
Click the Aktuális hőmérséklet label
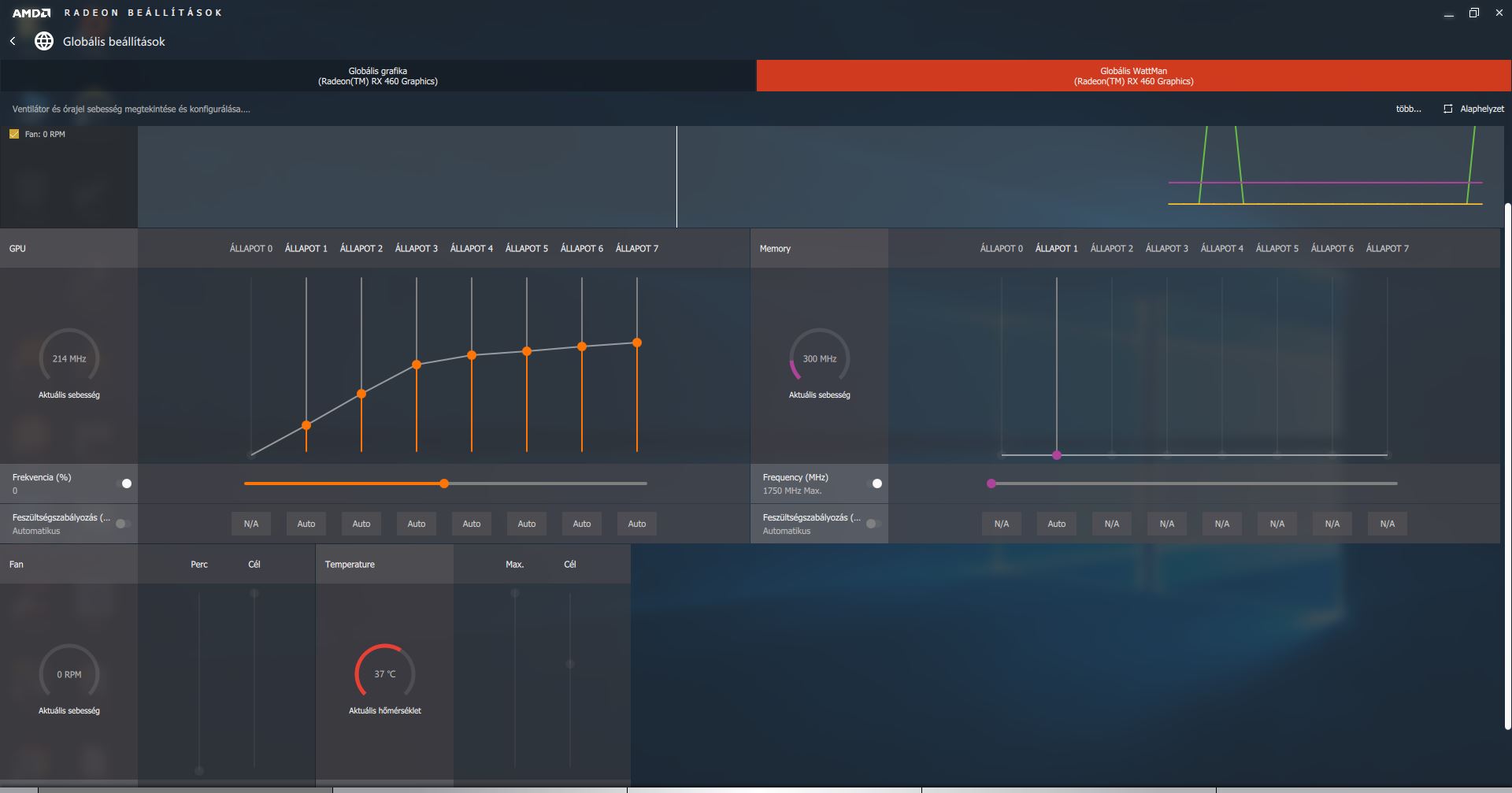(x=385, y=710)
